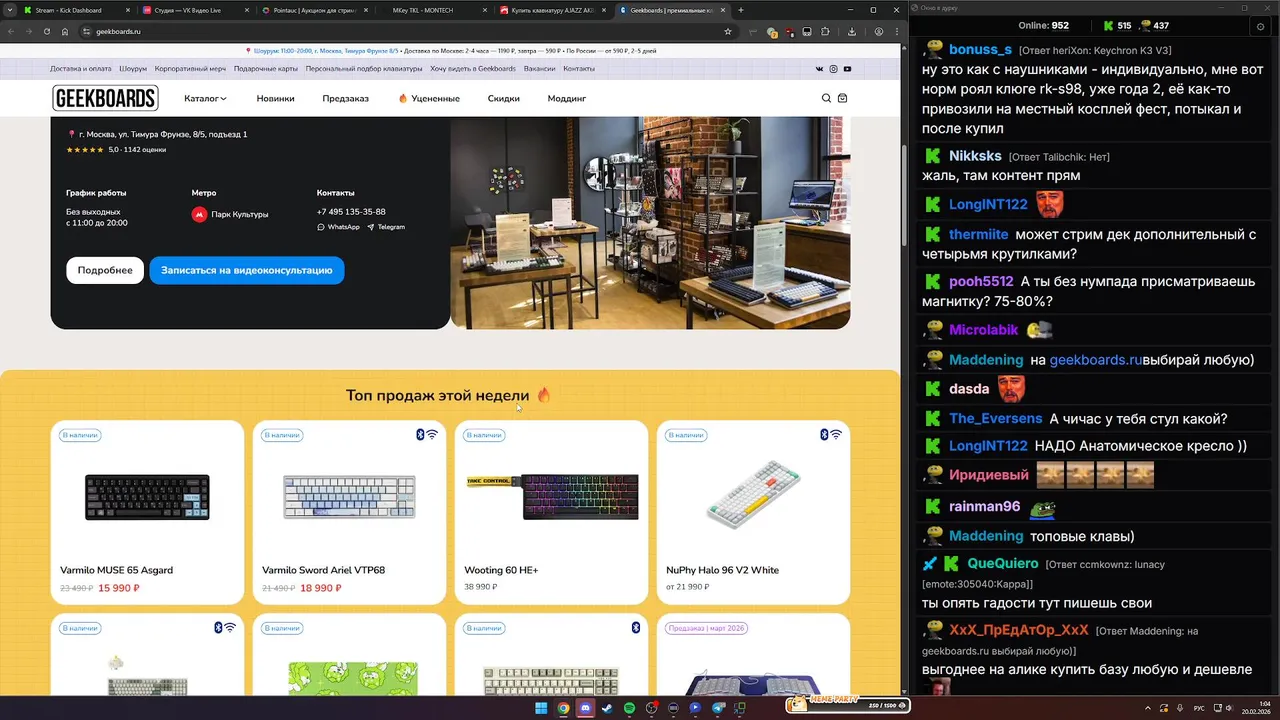Click the Wooting 60 HE+ product image
1280x720 pixels.
(552, 497)
